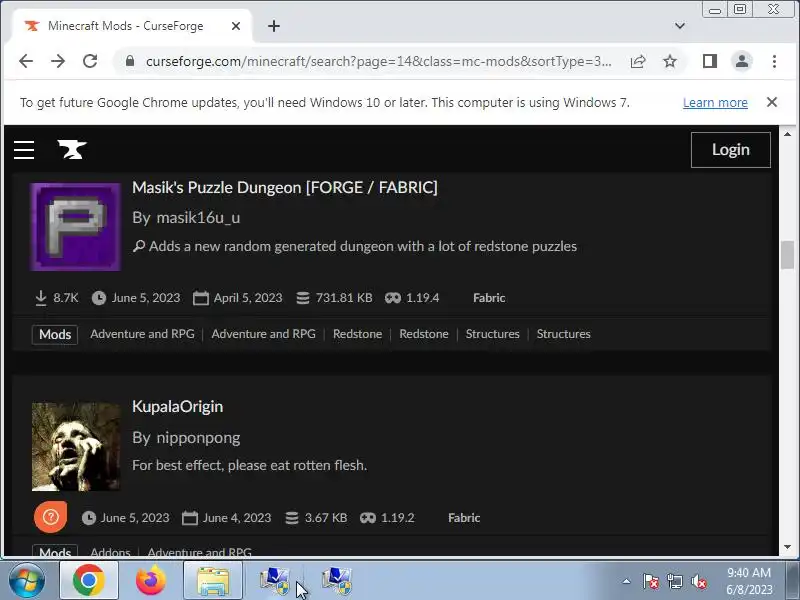Open the KupalaOrigin mod title

pos(177,407)
